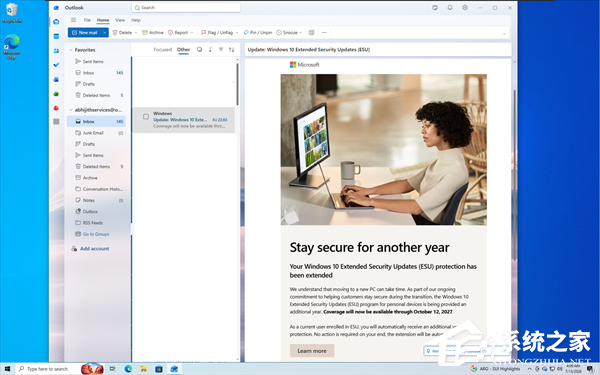
Task: Open the Windows Start menu
Action: click(7, 369)
